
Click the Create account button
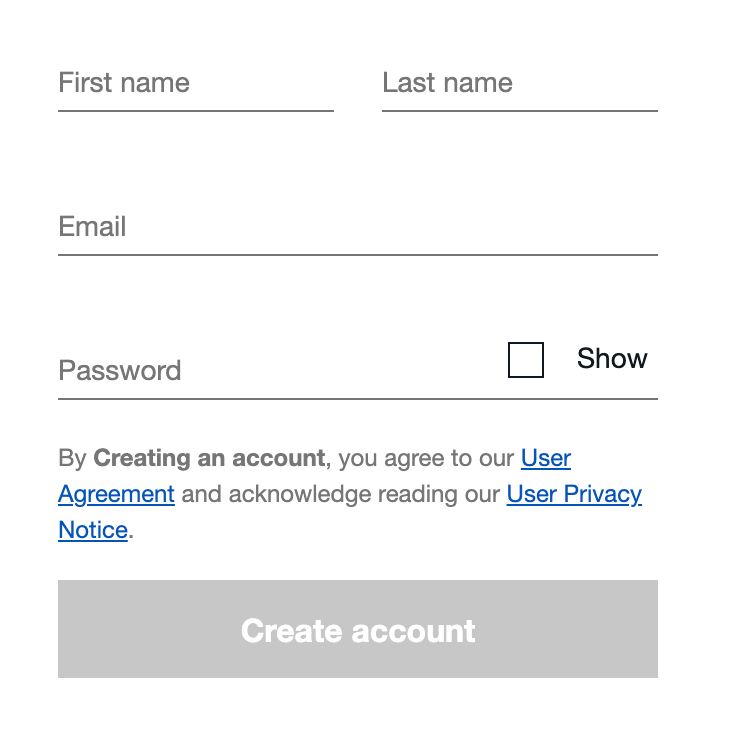[x=358, y=629]
